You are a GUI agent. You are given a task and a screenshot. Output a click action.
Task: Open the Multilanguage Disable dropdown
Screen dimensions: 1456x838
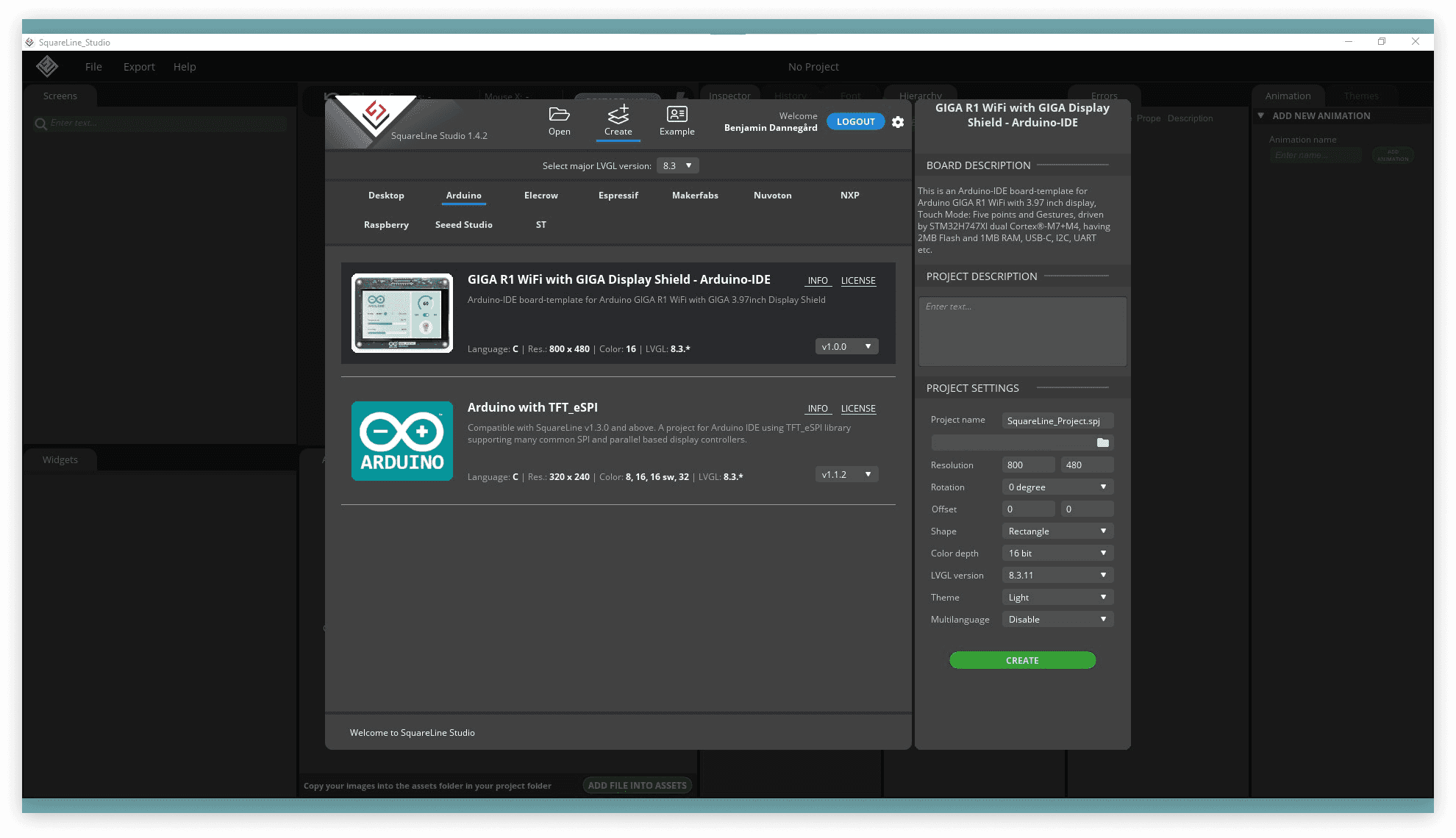coord(1057,619)
